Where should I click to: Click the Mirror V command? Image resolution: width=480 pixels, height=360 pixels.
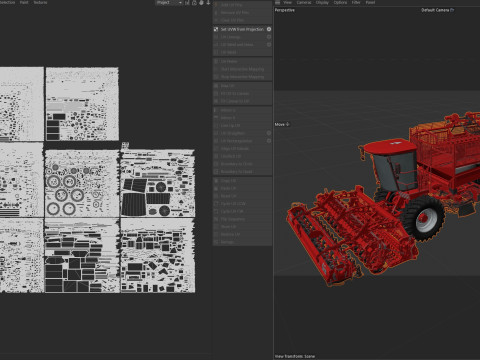click(242, 118)
